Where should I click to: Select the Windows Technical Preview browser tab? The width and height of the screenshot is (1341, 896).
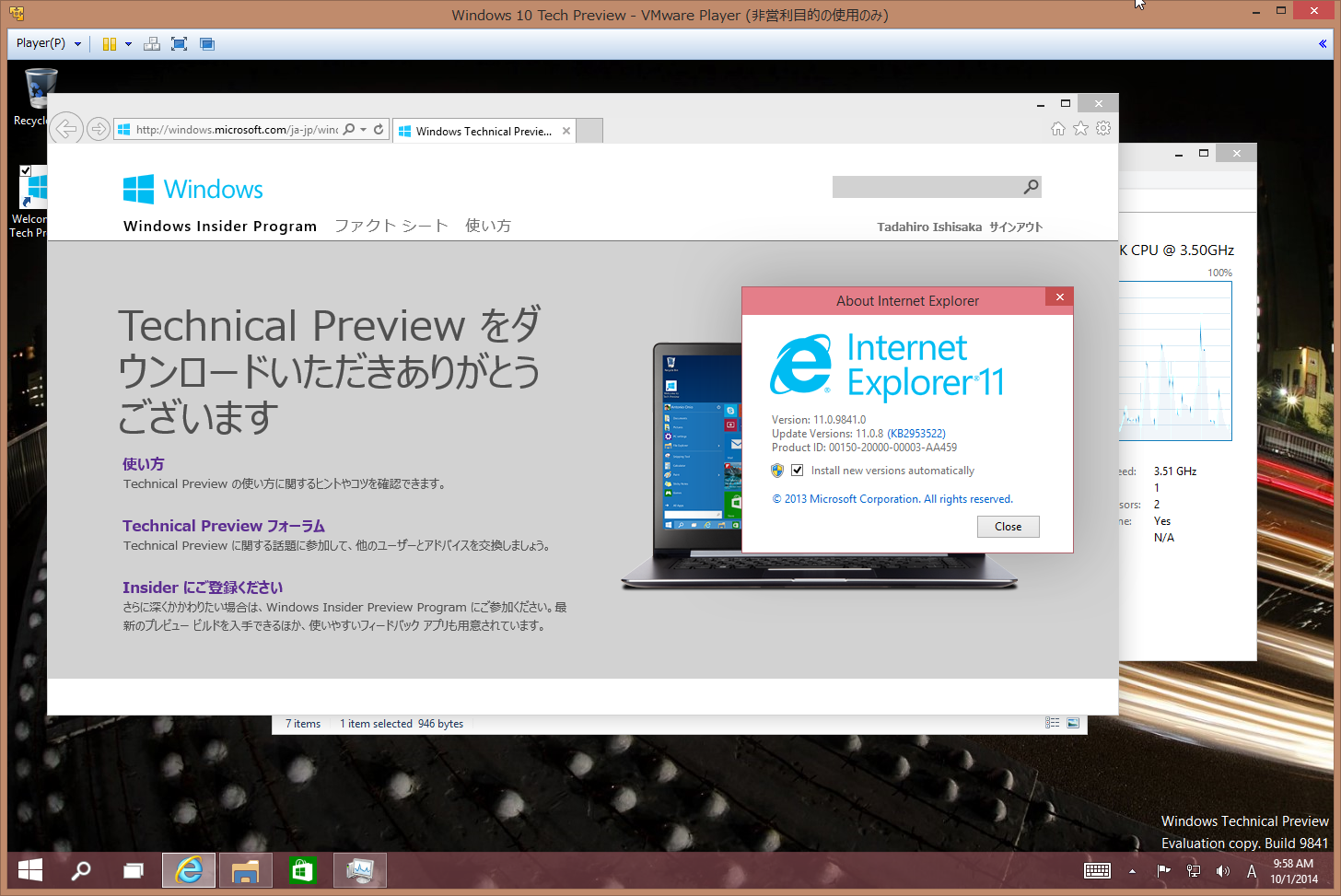coord(479,130)
